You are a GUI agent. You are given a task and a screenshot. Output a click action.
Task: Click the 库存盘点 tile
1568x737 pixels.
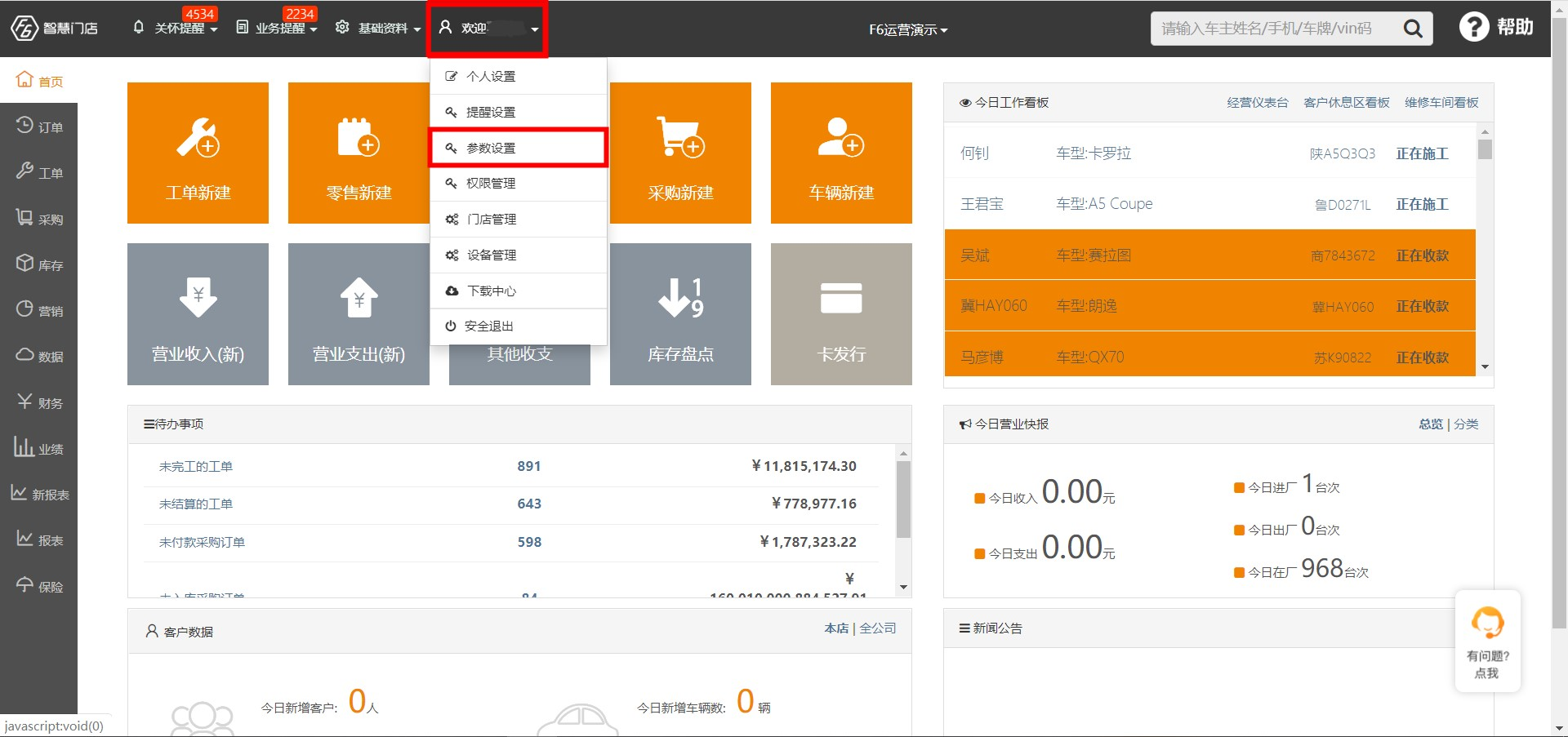(680, 314)
